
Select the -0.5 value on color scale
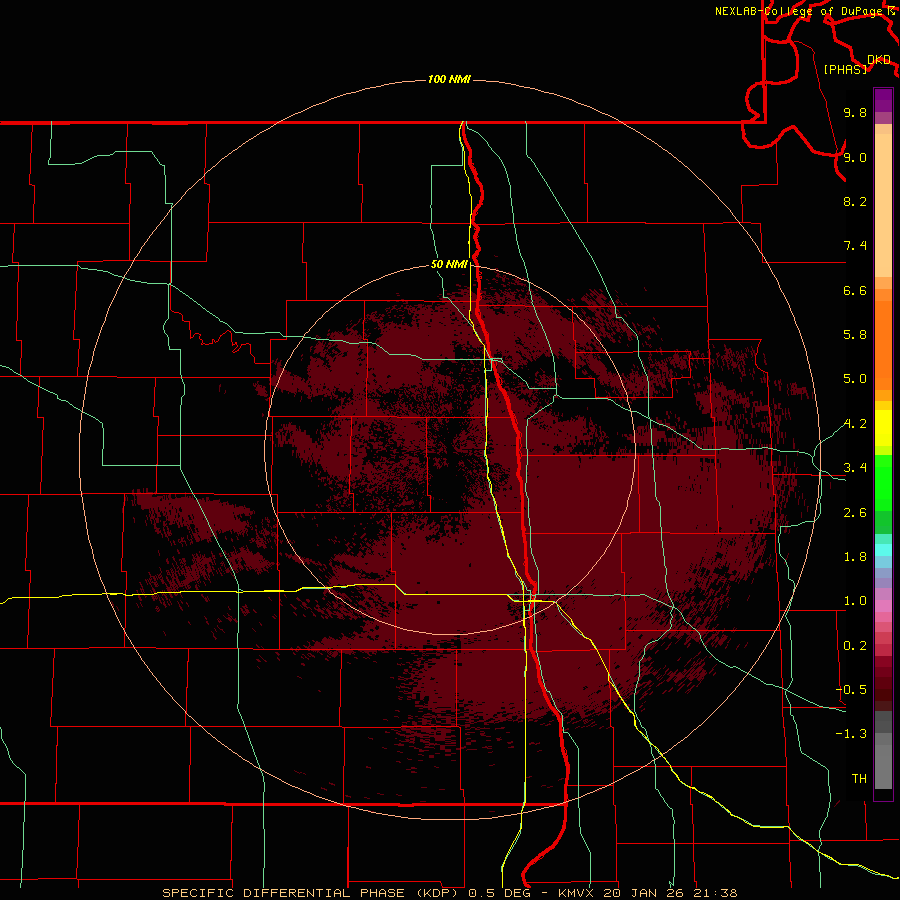[851, 690]
